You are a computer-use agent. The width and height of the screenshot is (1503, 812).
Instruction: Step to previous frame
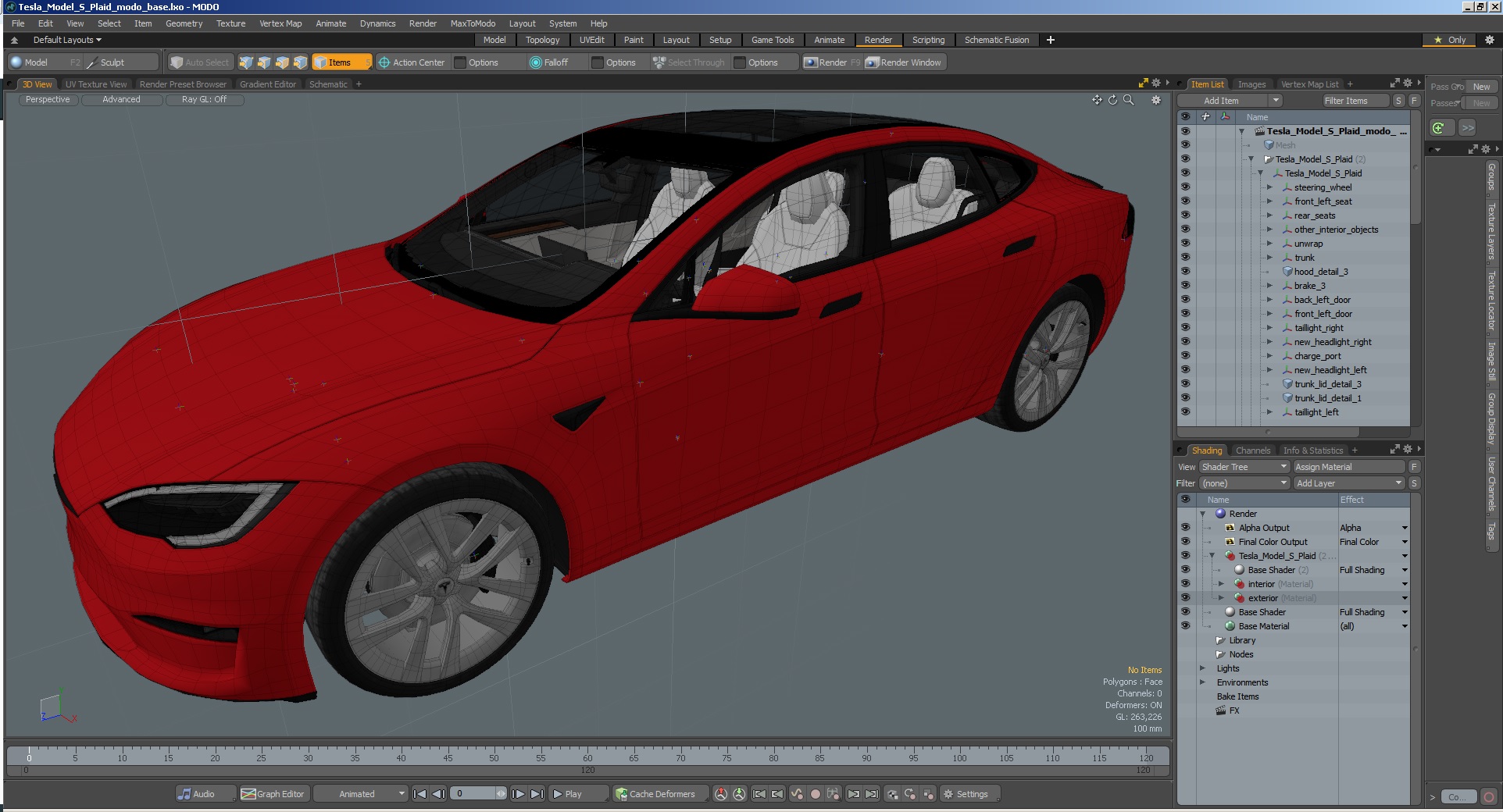(439, 794)
